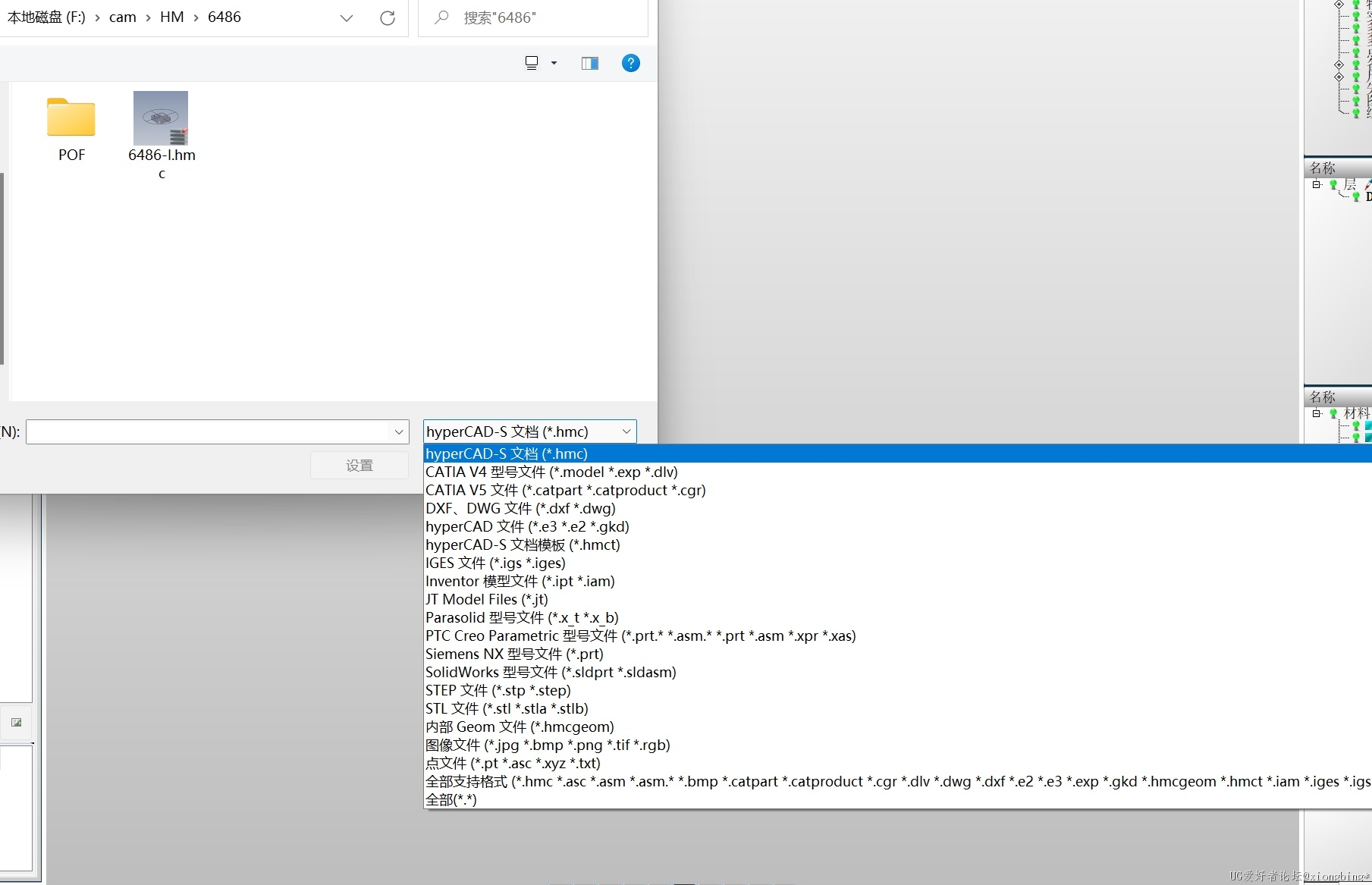Viewport: 1372px width, 885px height.
Task: Select 全部支持格式 filter entry
Action: point(898,781)
